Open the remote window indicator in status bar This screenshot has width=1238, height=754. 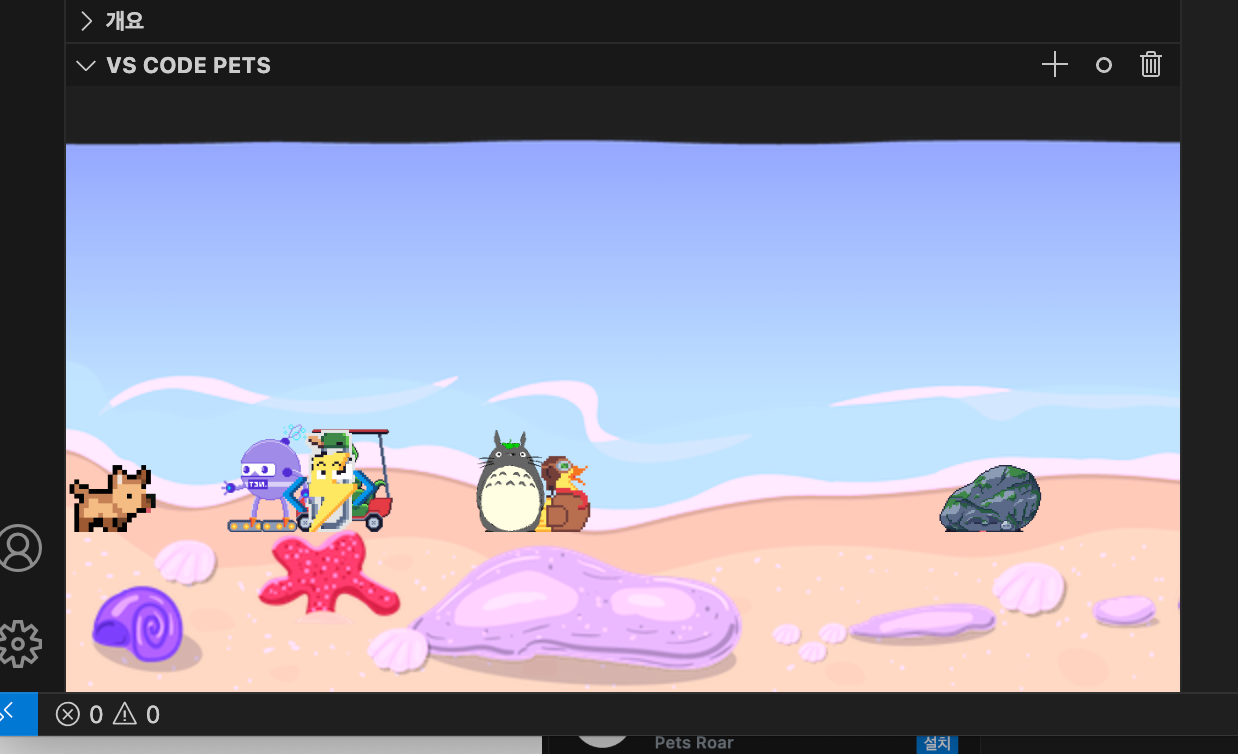18,714
